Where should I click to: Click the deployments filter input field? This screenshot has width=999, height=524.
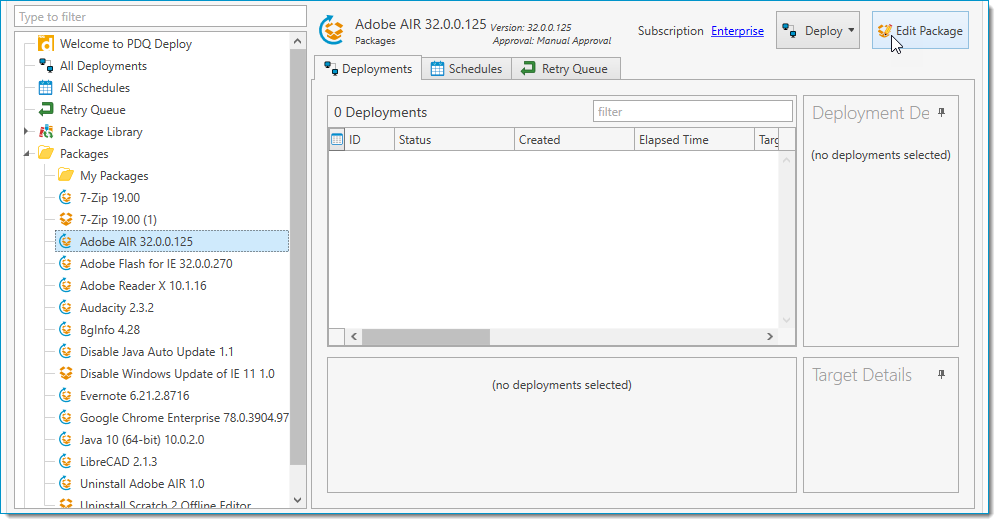coord(692,112)
